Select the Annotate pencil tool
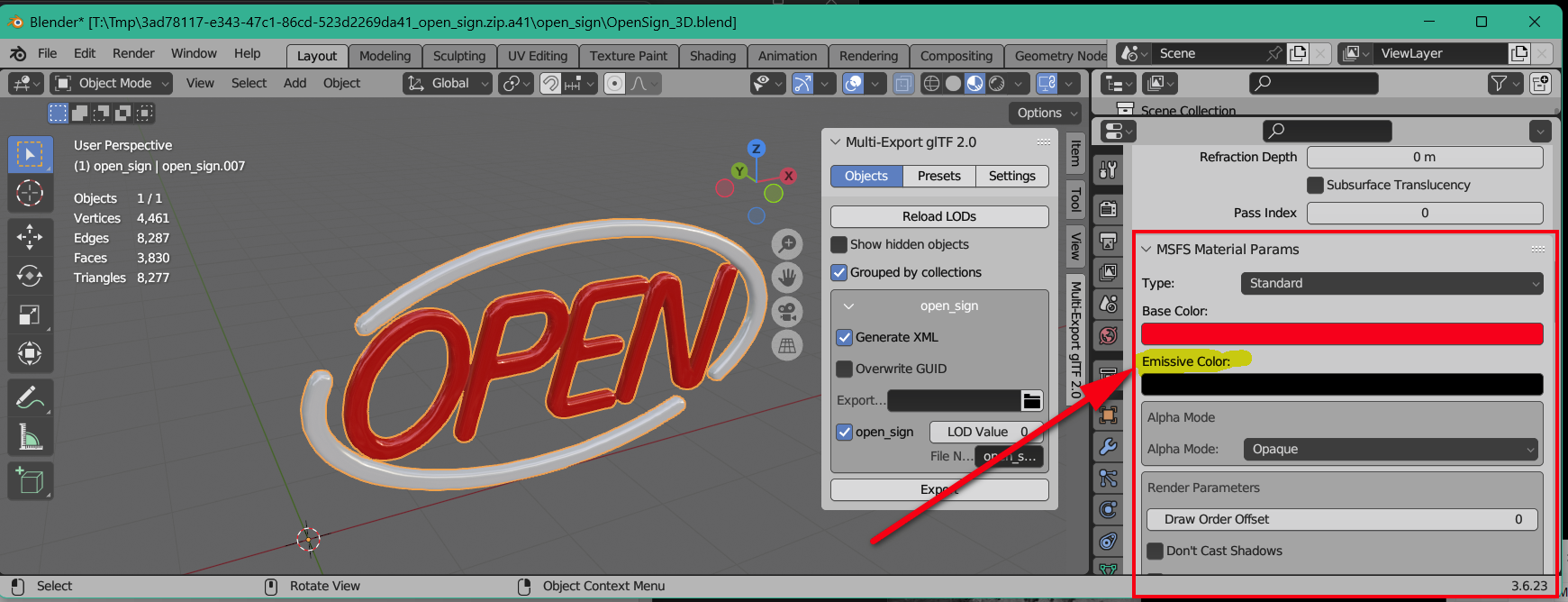Image resolution: width=1568 pixels, height=602 pixels. point(30,397)
